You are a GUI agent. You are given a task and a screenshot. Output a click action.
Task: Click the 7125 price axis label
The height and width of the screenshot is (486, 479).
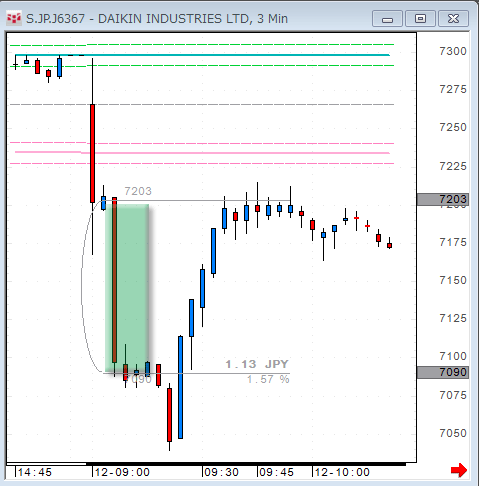[x=453, y=318]
